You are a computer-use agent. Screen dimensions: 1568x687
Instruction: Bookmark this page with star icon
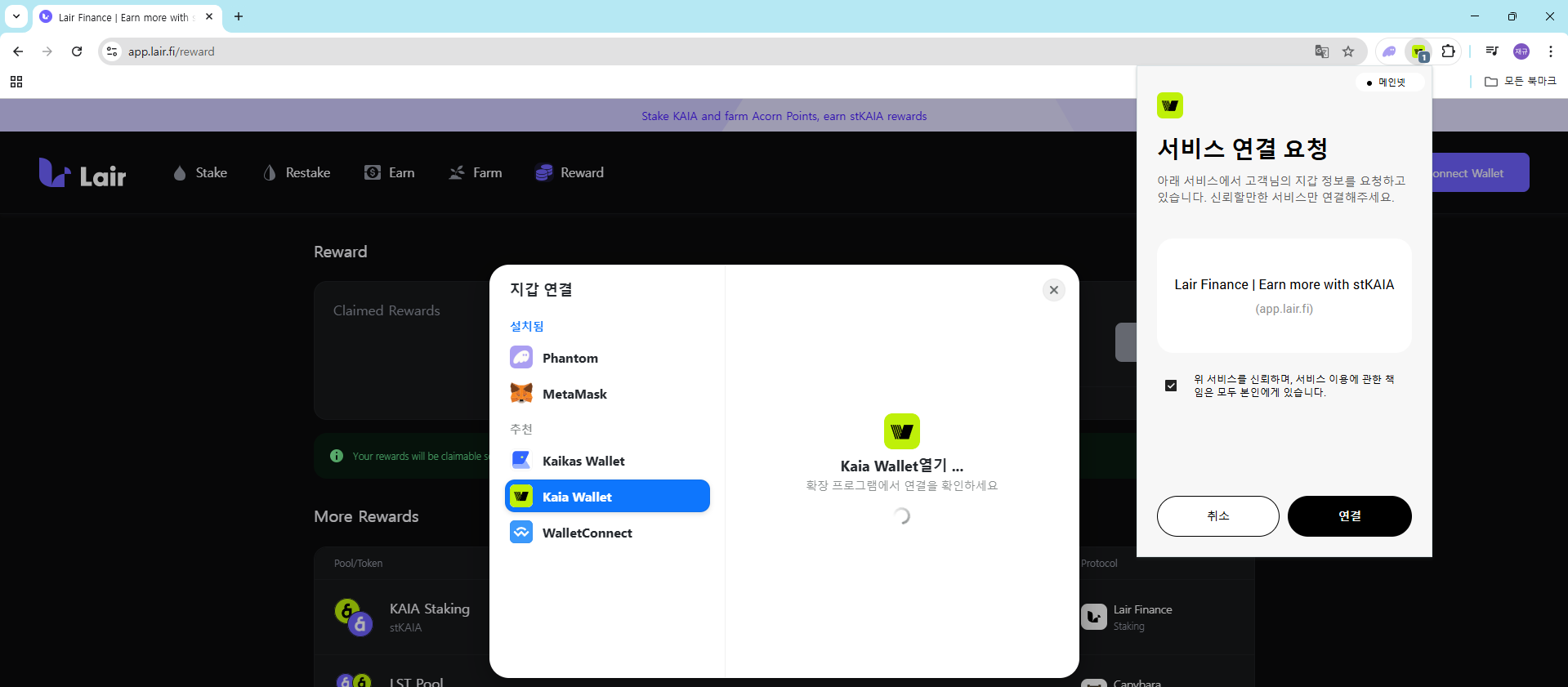(x=1348, y=51)
